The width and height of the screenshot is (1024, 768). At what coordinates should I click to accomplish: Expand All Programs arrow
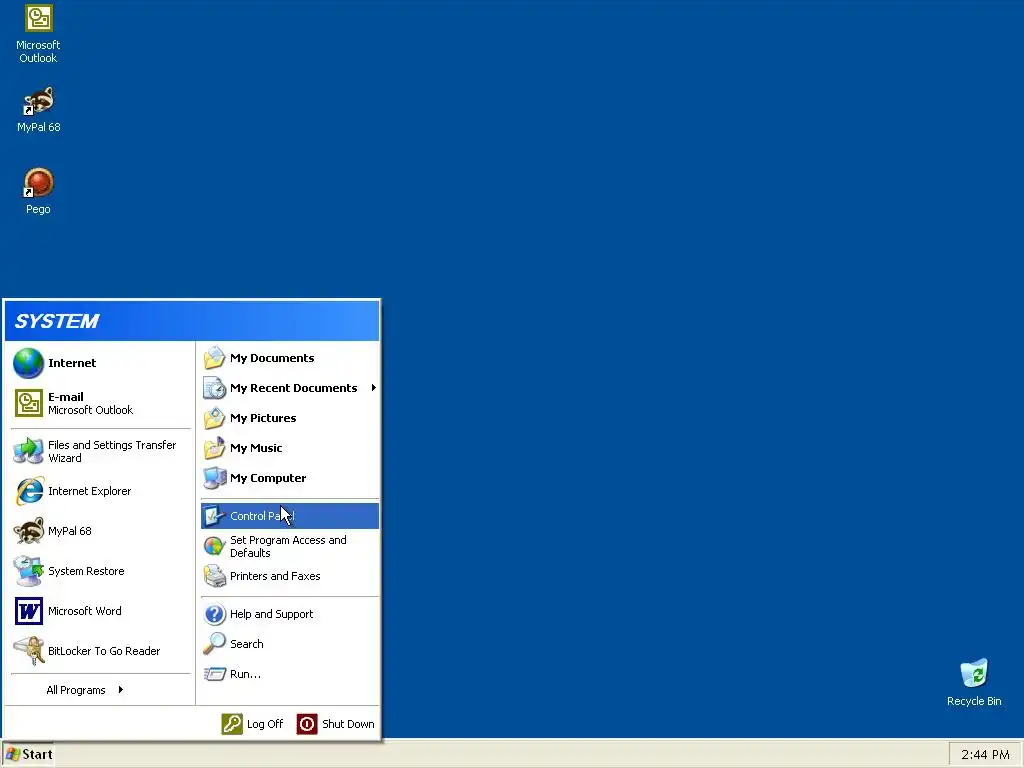(121, 690)
